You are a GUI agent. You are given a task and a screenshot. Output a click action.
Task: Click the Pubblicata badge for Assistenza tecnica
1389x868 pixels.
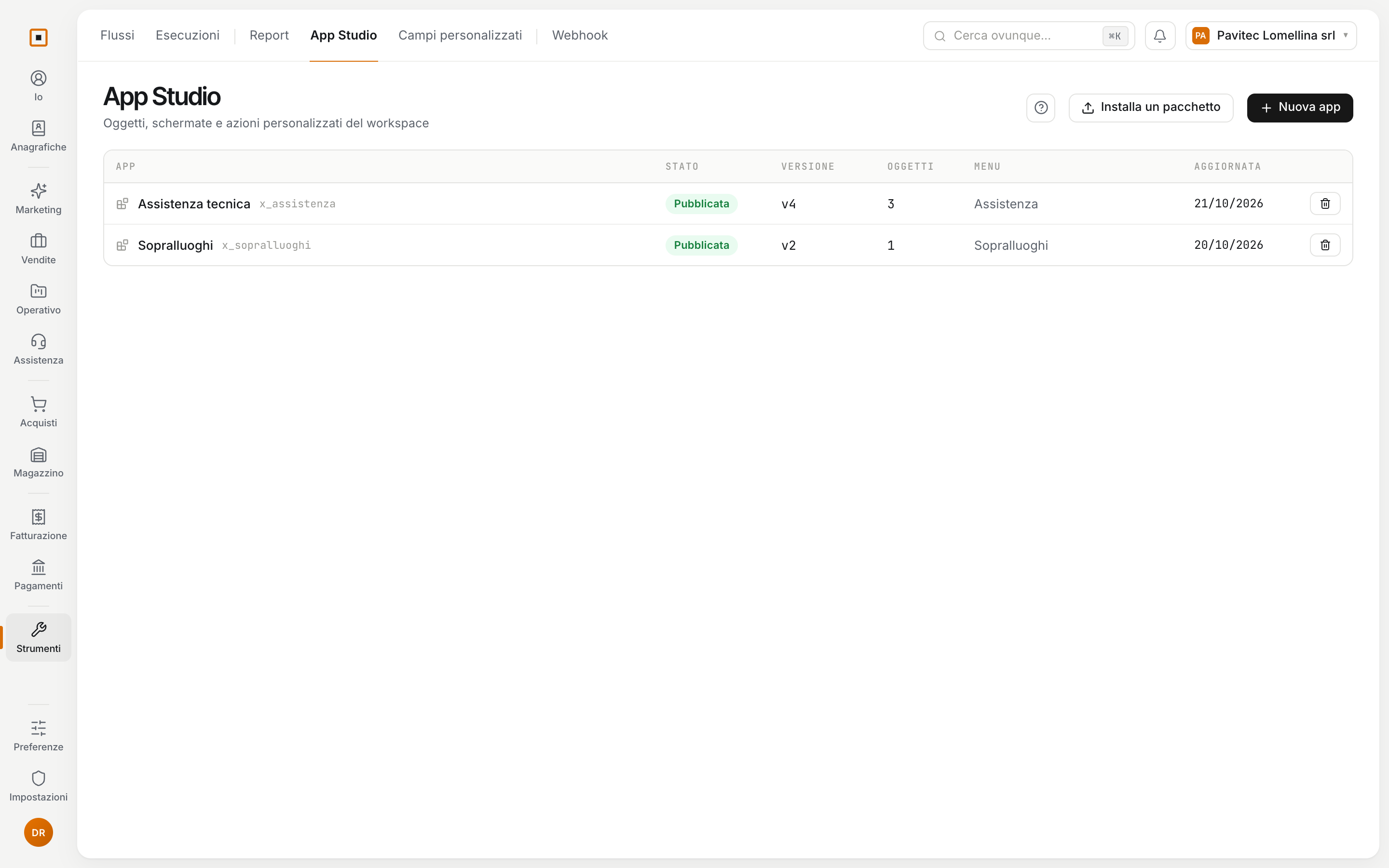(x=701, y=204)
